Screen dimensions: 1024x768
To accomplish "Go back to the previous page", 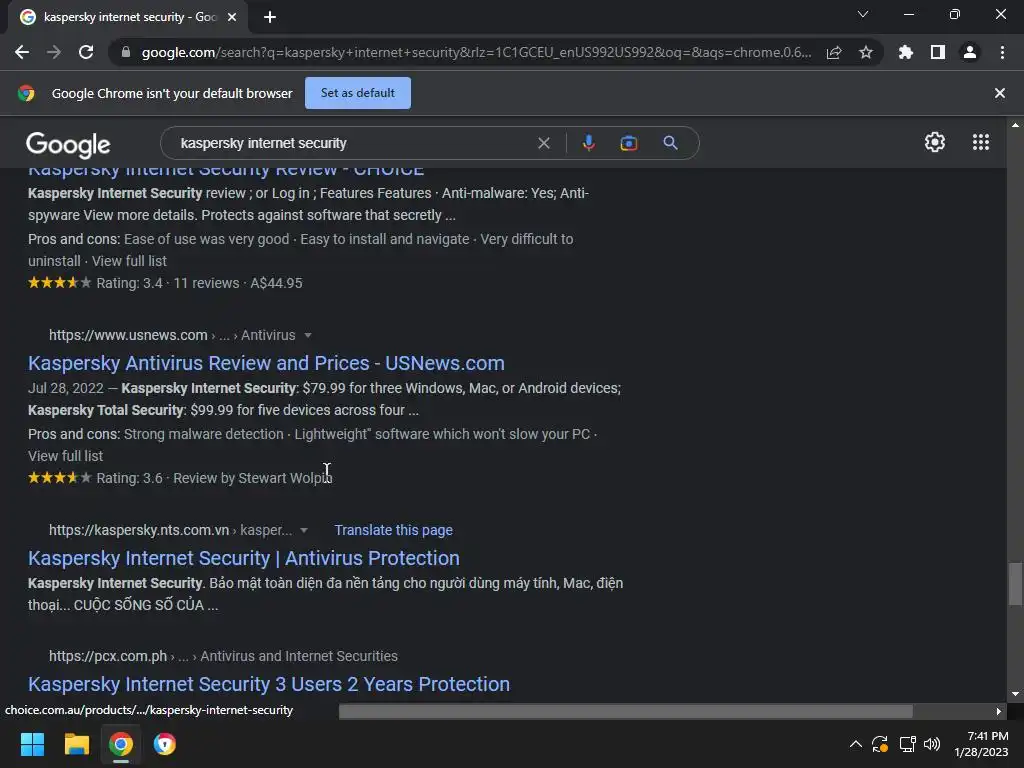I will (x=22, y=52).
